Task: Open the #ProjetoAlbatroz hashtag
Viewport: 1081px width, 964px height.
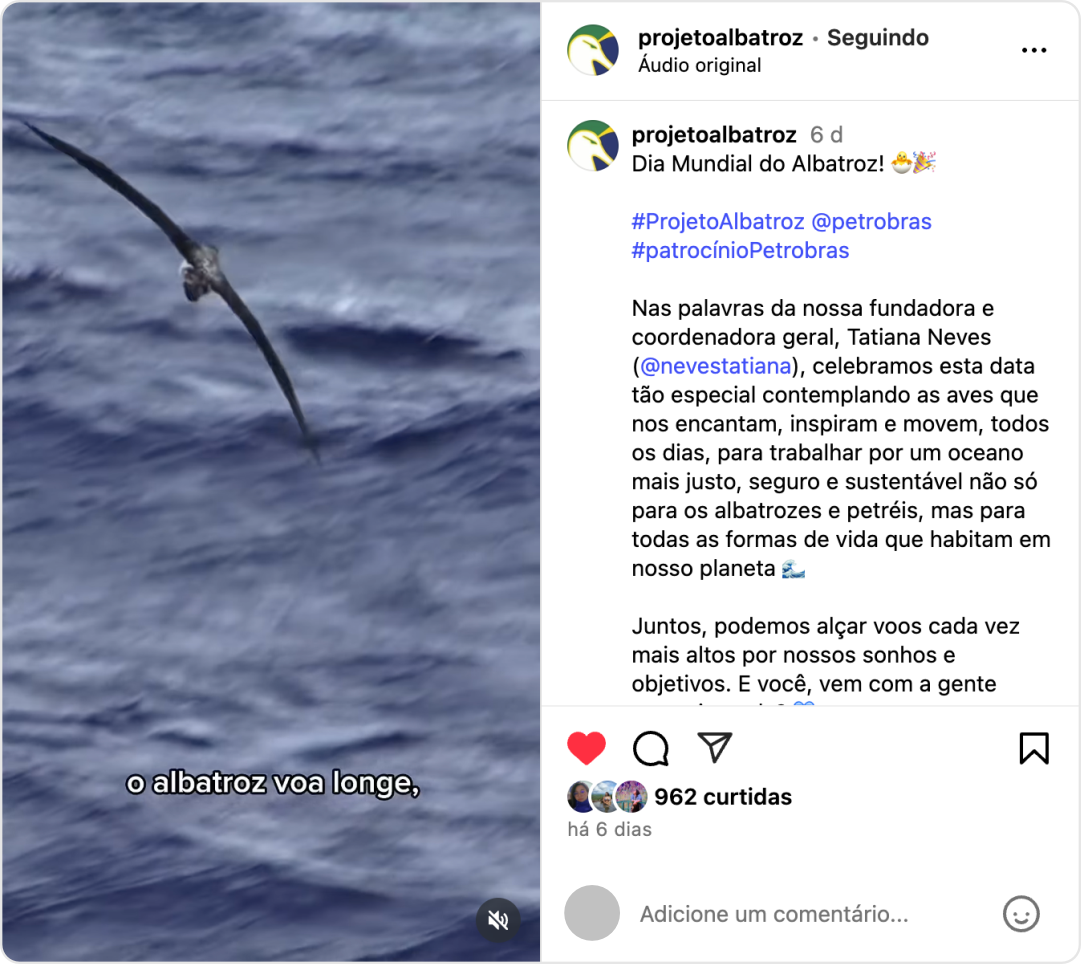Action: tap(718, 221)
